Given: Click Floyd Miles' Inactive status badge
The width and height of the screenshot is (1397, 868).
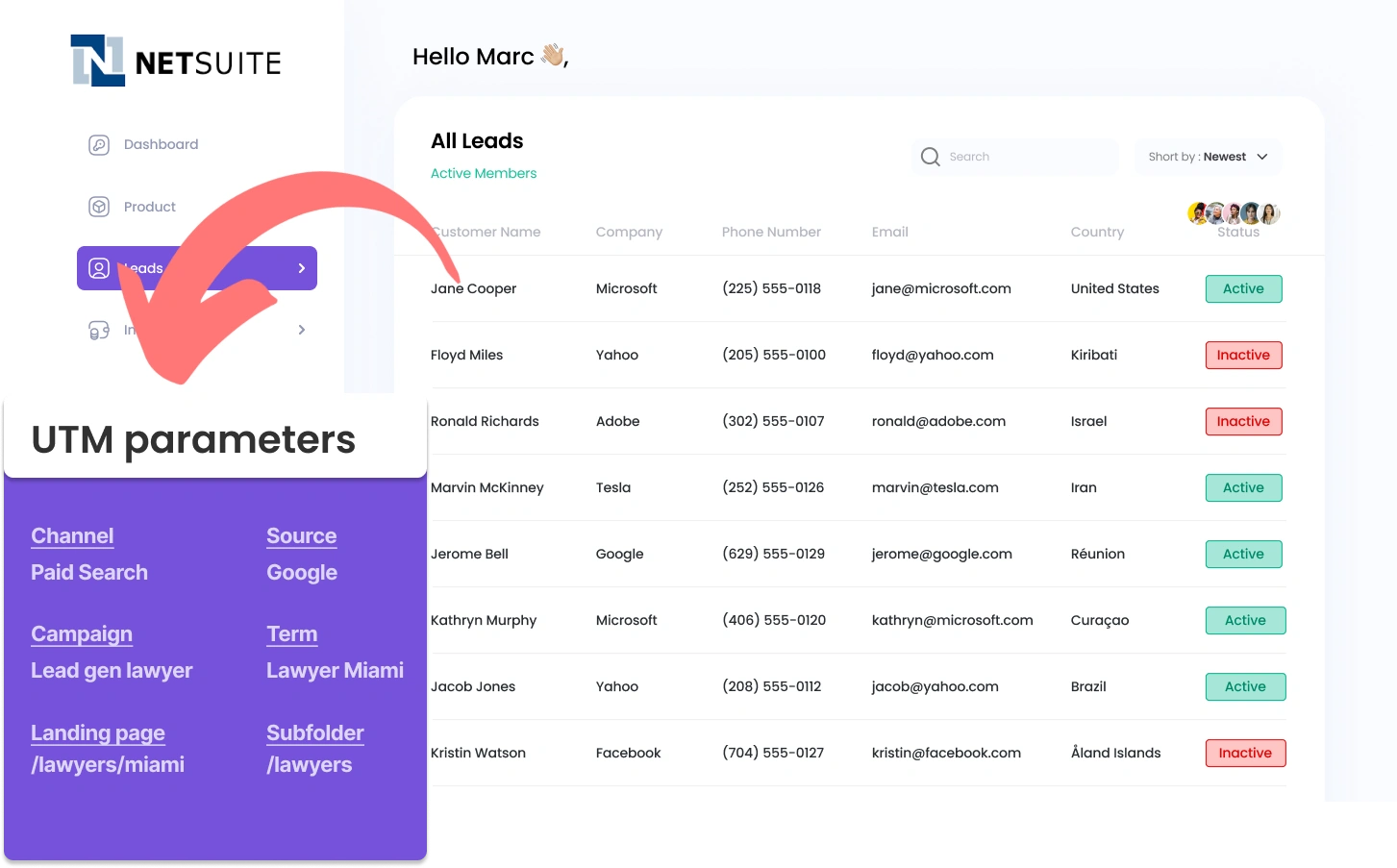Looking at the screenshot, I should (x=1243, y=356).
